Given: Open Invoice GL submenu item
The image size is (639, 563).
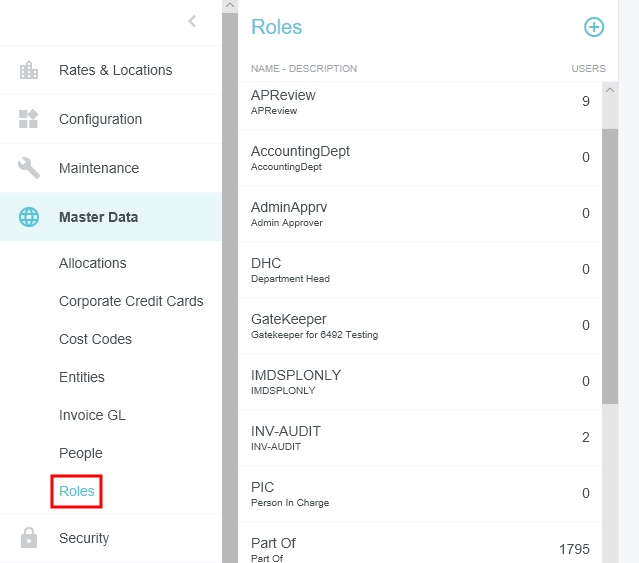Looking at the screenshot, I should [92, 415].
